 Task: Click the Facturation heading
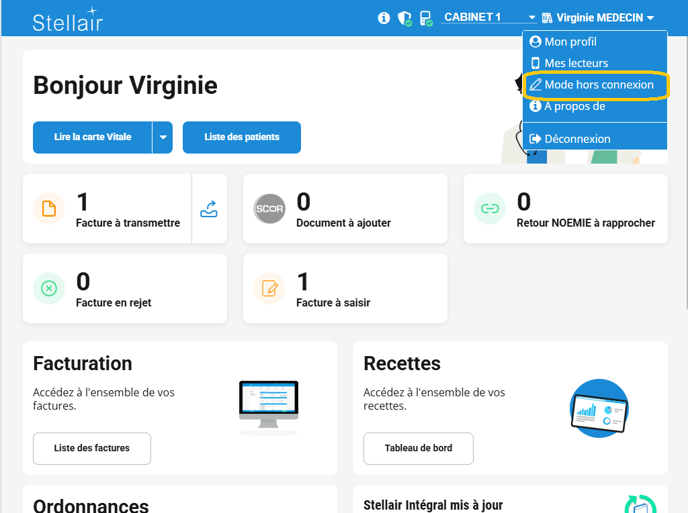[x=82, y=363]
